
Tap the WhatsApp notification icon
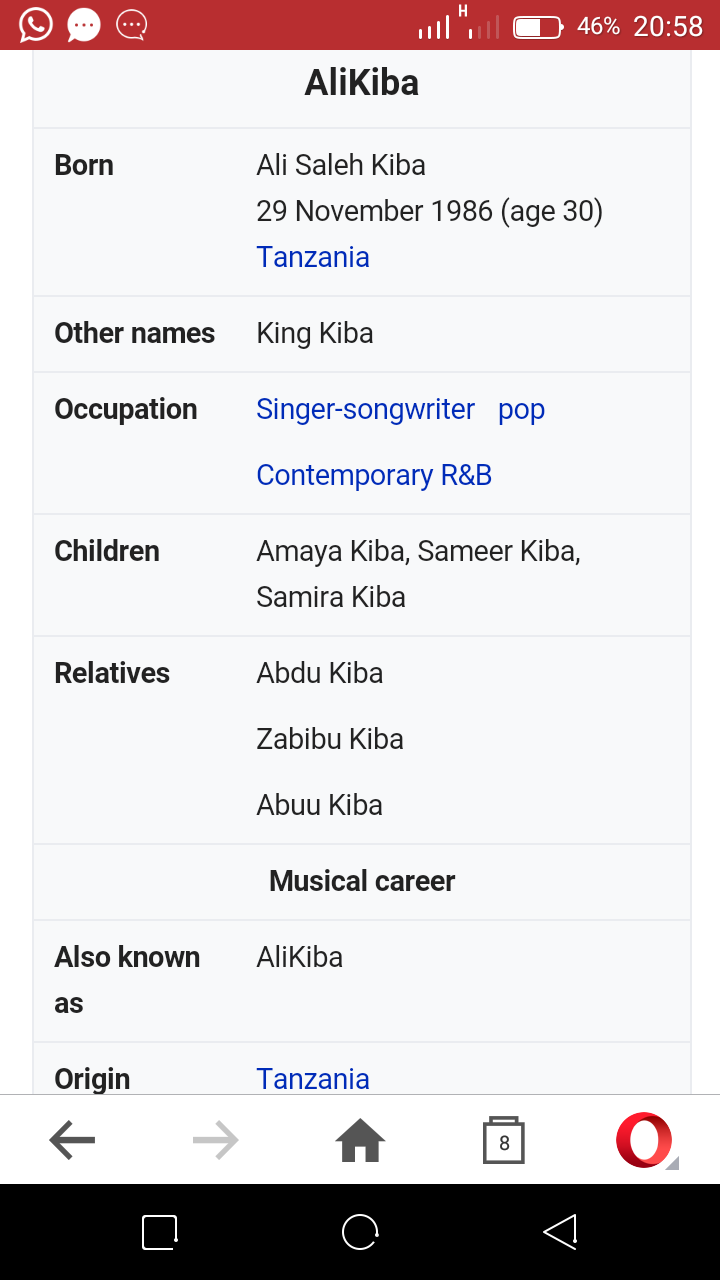coord(35,25)
